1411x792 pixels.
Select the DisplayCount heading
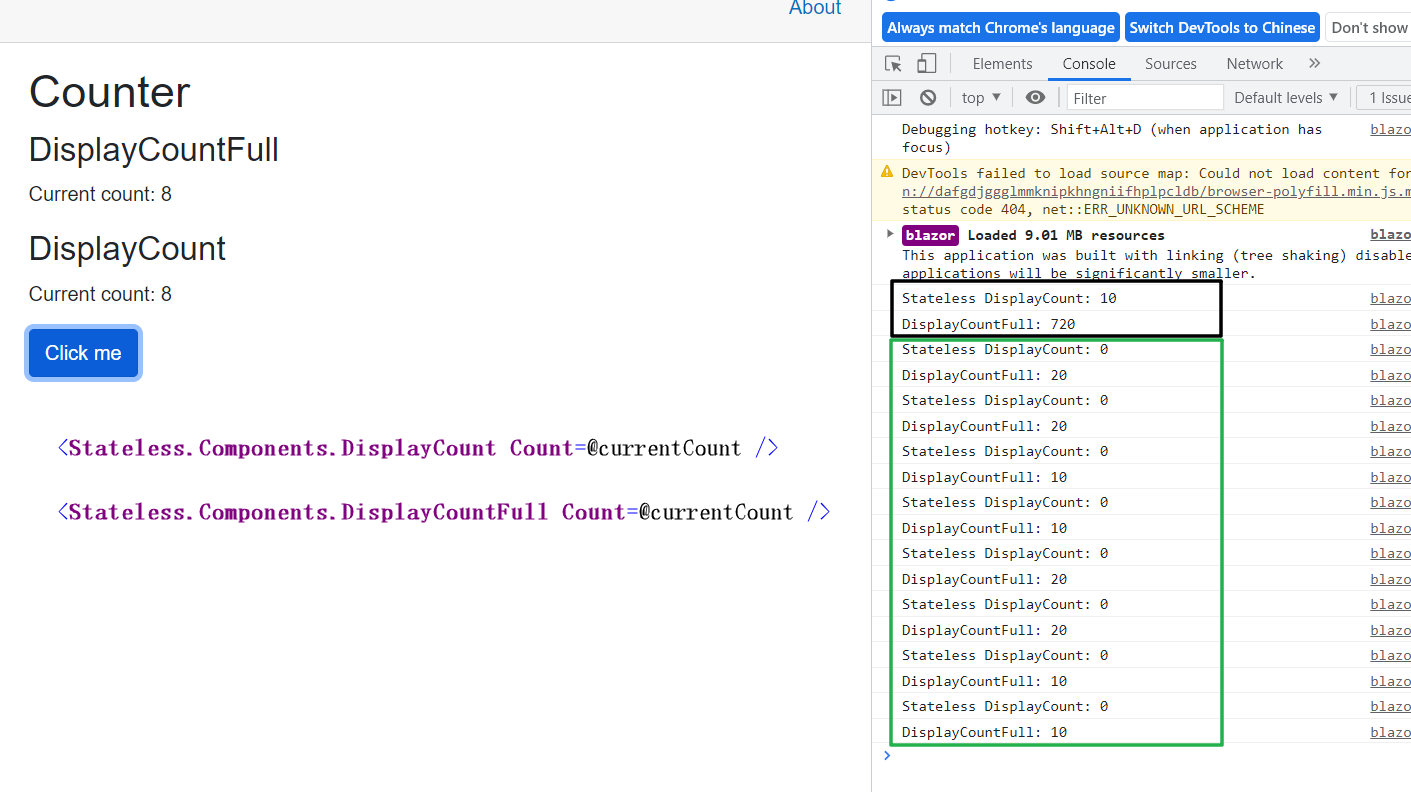[x=127, y=248]
